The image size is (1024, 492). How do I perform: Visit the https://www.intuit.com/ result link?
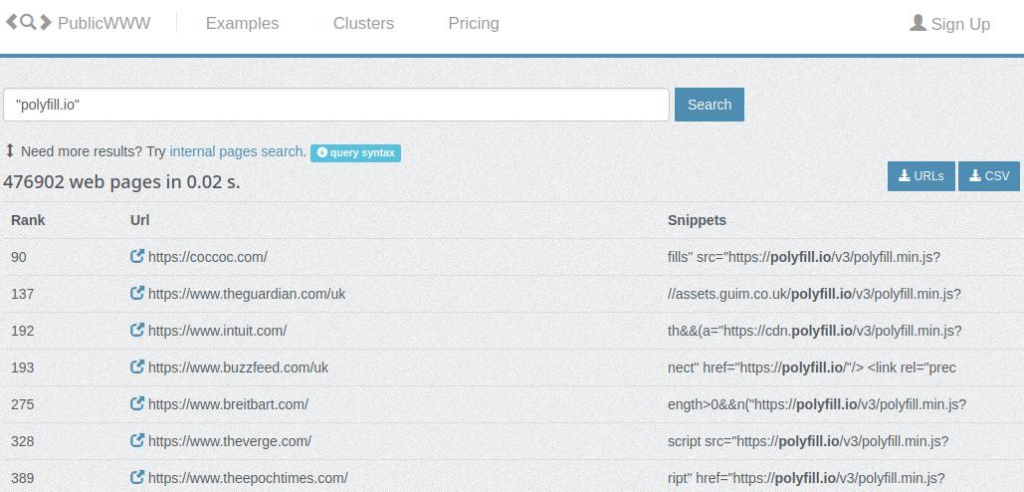(217, 330)
